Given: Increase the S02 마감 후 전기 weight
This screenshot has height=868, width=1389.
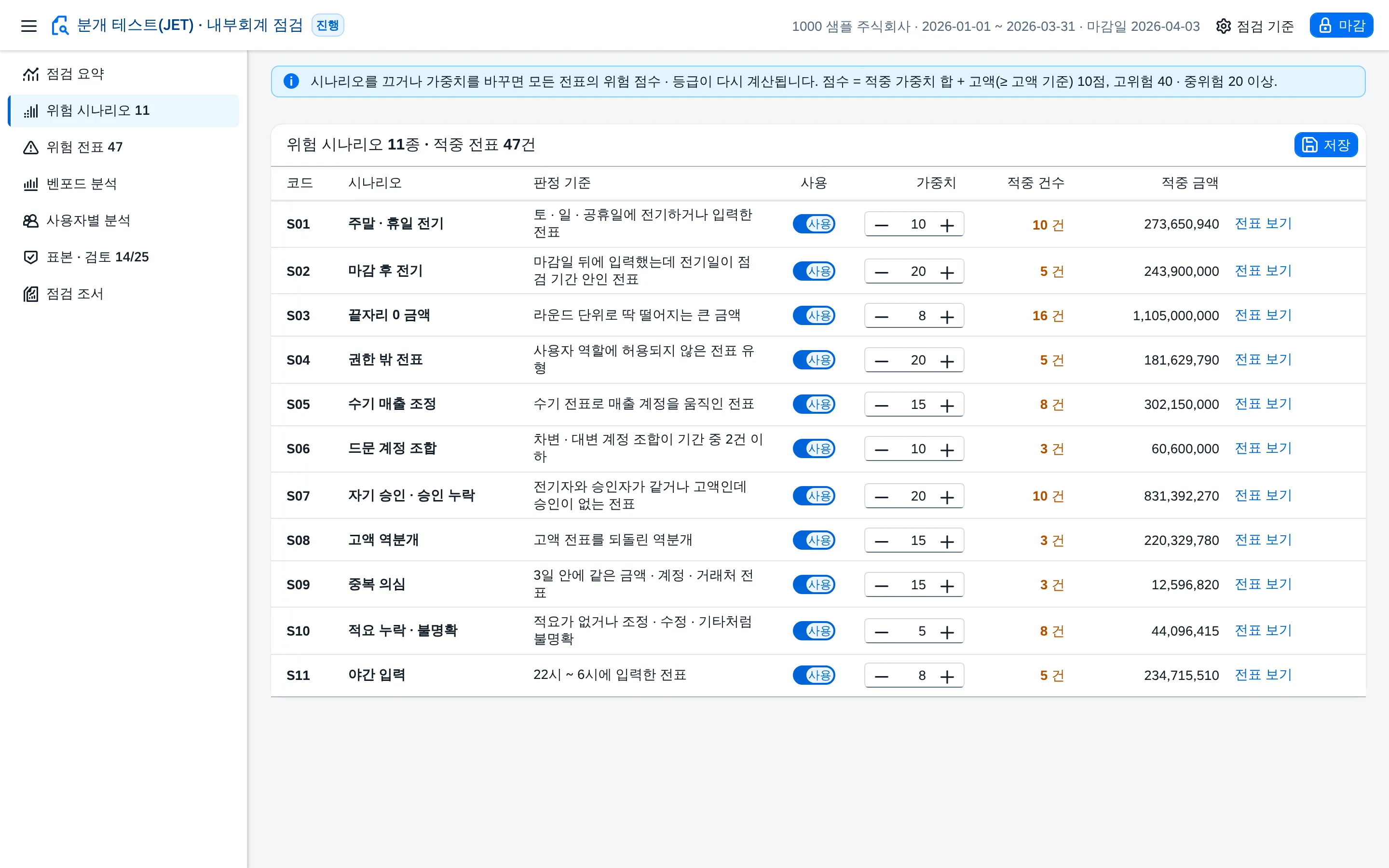Looking at the screenshot, I should coord(947,271).
